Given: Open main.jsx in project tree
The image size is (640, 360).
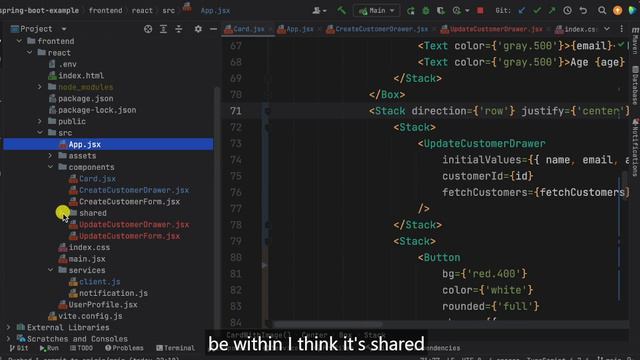Looking at the screenshot, I should pos(82,258).
